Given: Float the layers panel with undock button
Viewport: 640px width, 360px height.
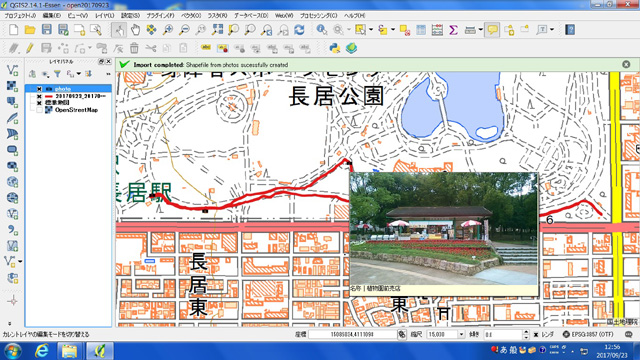Looking at the screenshot, I should 101,62.
